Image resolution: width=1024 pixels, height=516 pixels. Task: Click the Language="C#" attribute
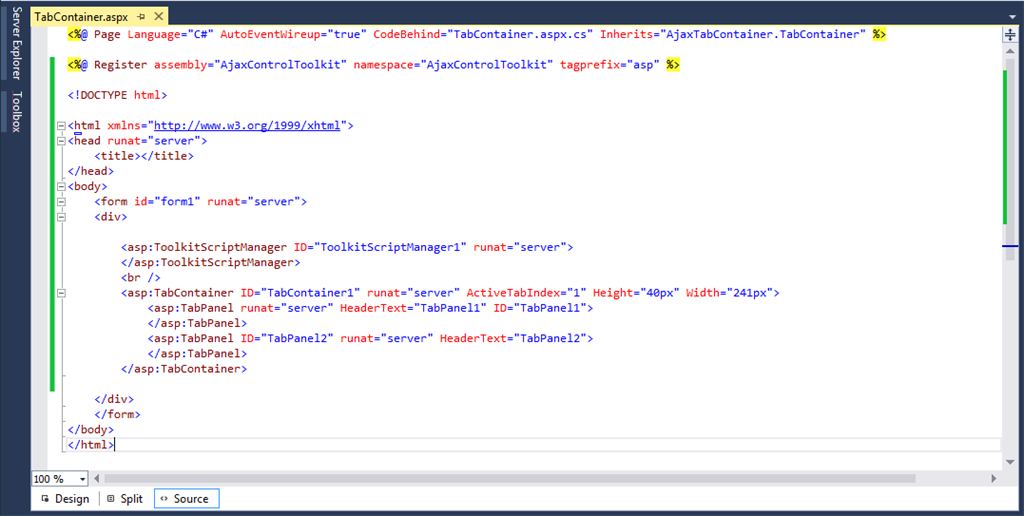(x=170, y=35)
